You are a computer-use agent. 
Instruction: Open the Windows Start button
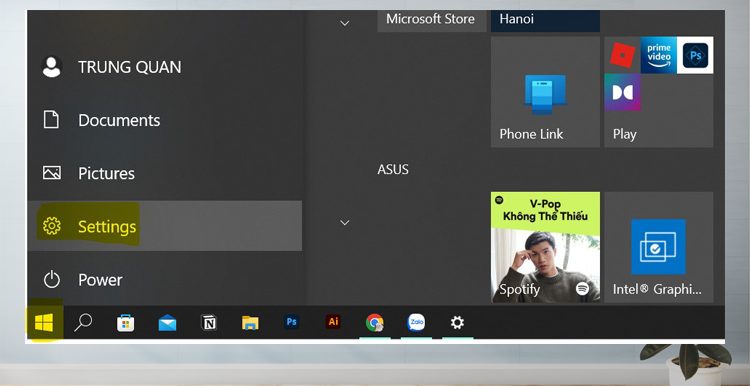[44, 323]
